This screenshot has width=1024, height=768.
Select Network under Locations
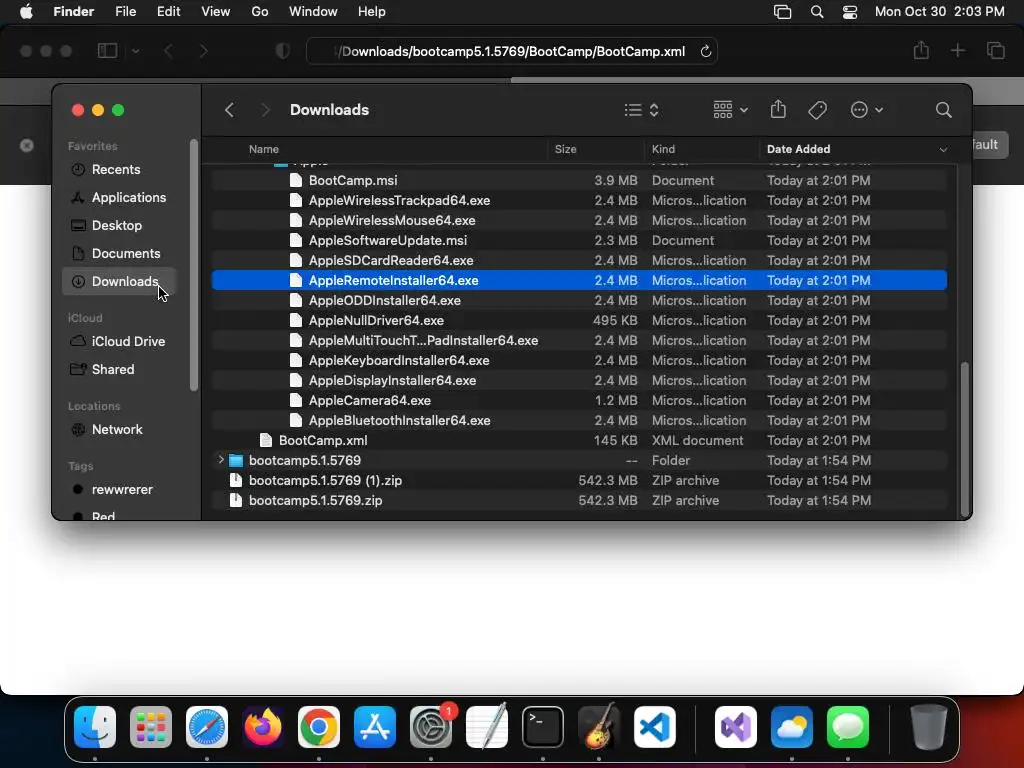pyautogui.click(x=119, y=430)
